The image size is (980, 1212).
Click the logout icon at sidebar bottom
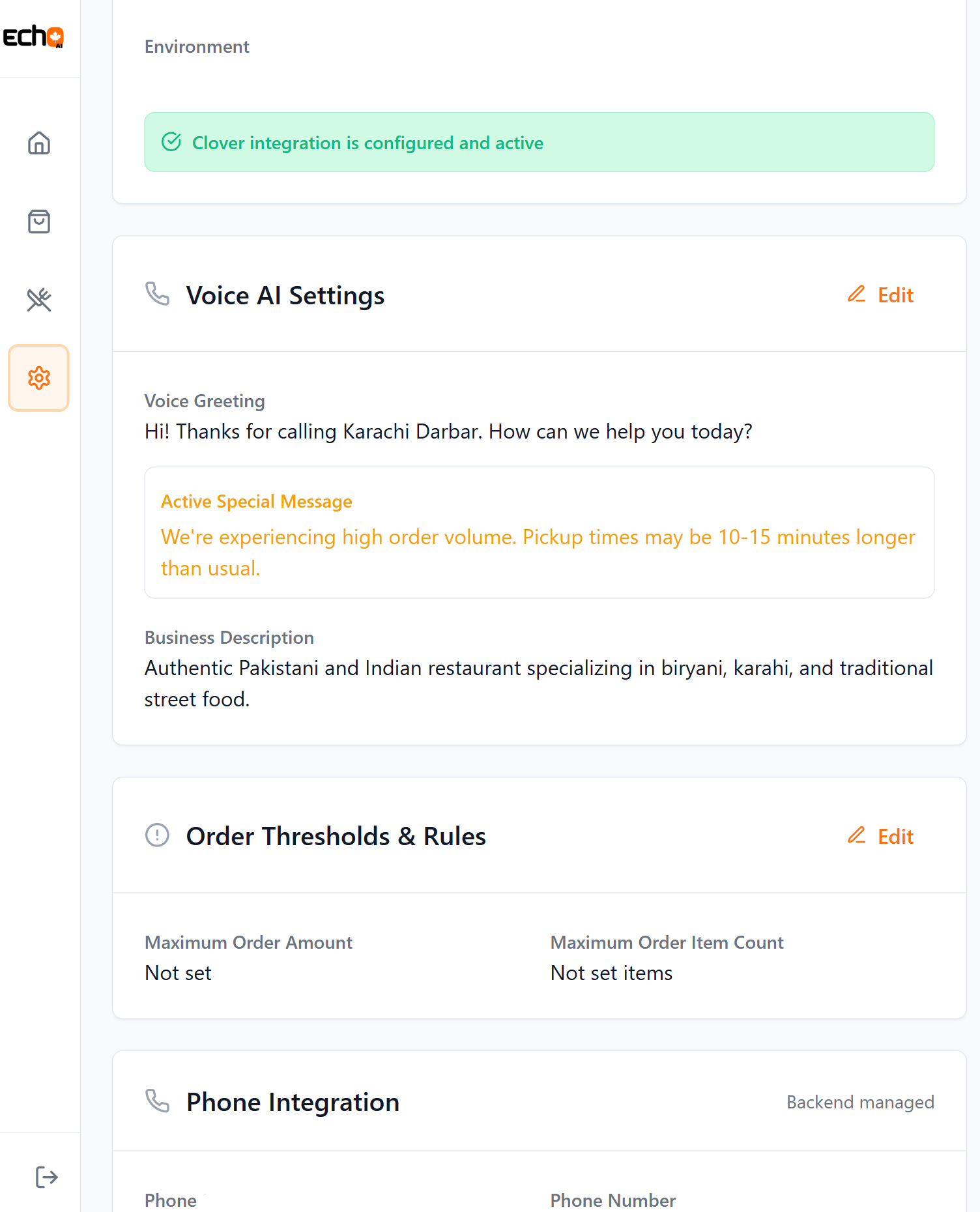(46, 1177)
